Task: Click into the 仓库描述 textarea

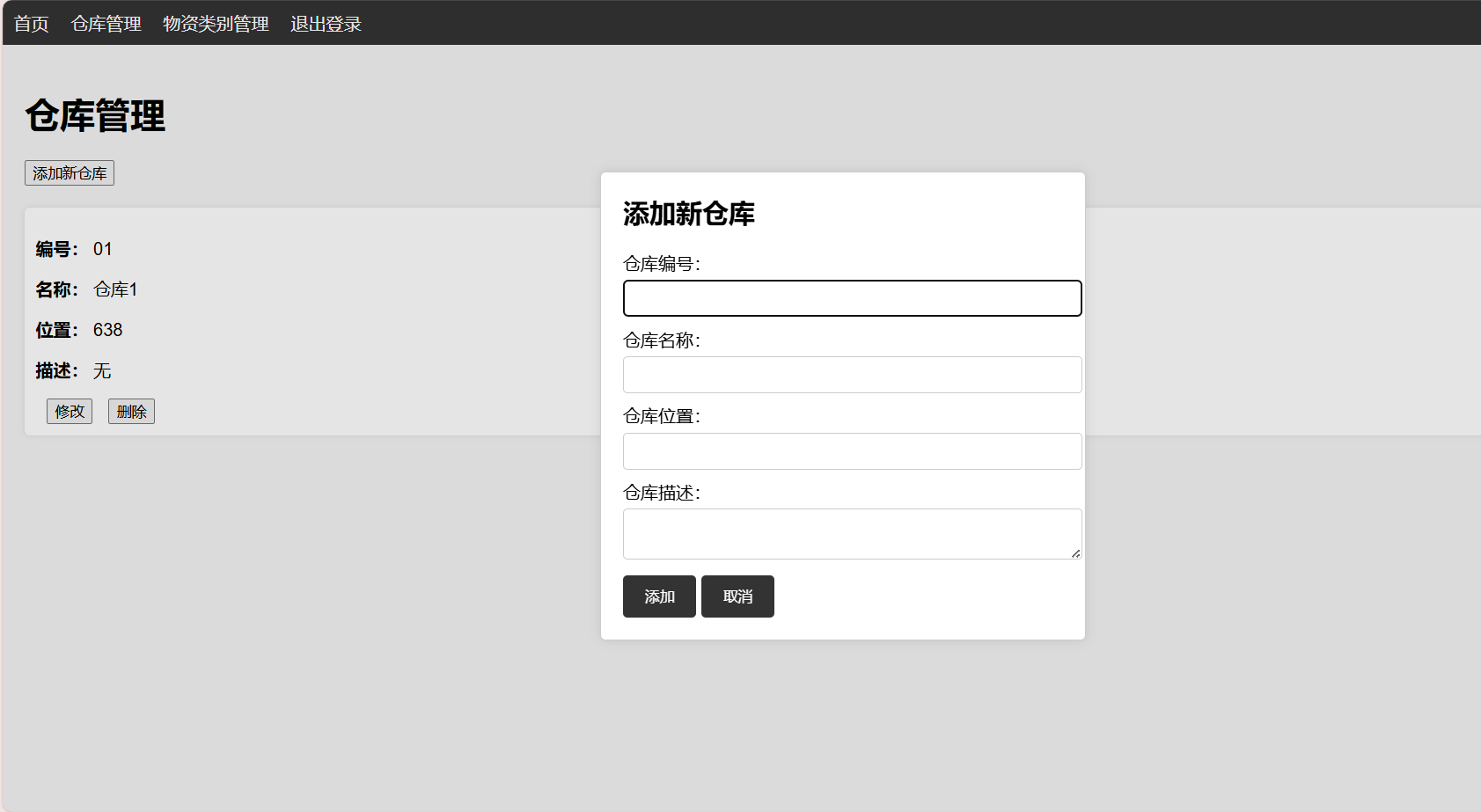Action: coord(852,534)
